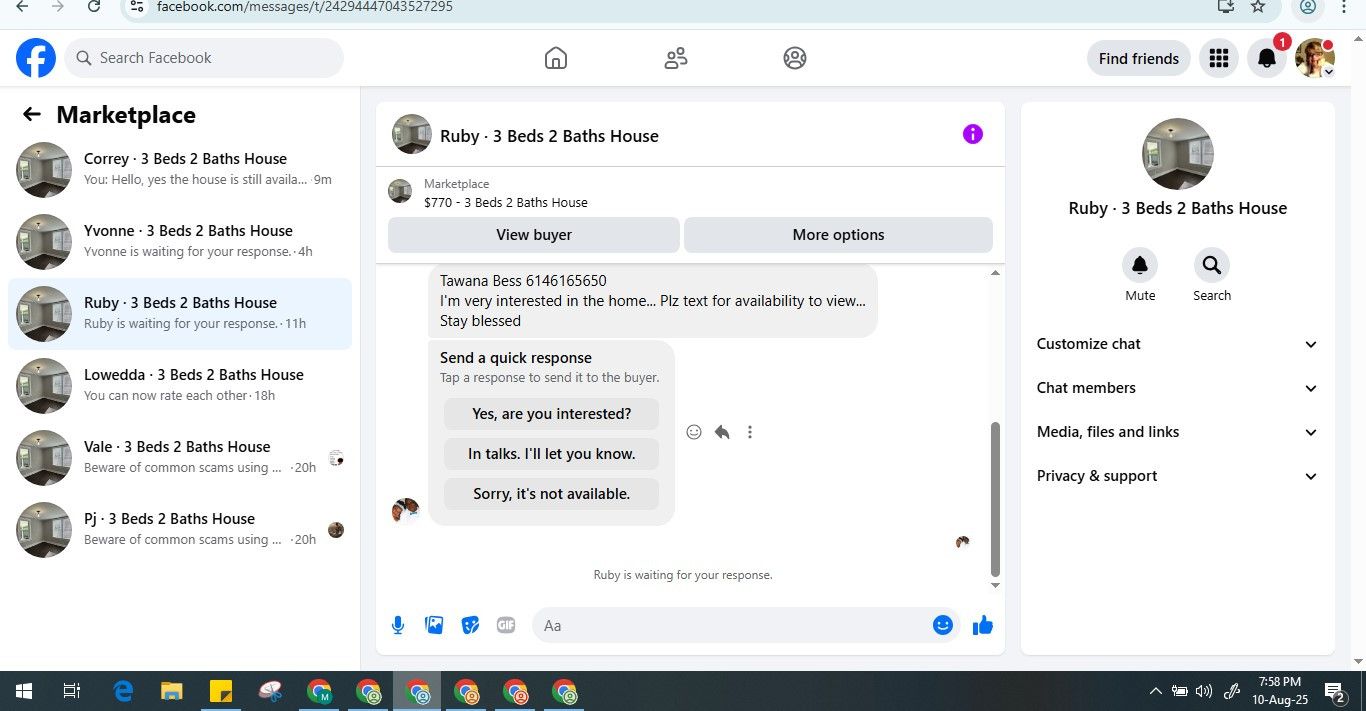This screenshot has width=1366, height=711.
Task: Open conversation information purple icon
Action: [973, 134]
